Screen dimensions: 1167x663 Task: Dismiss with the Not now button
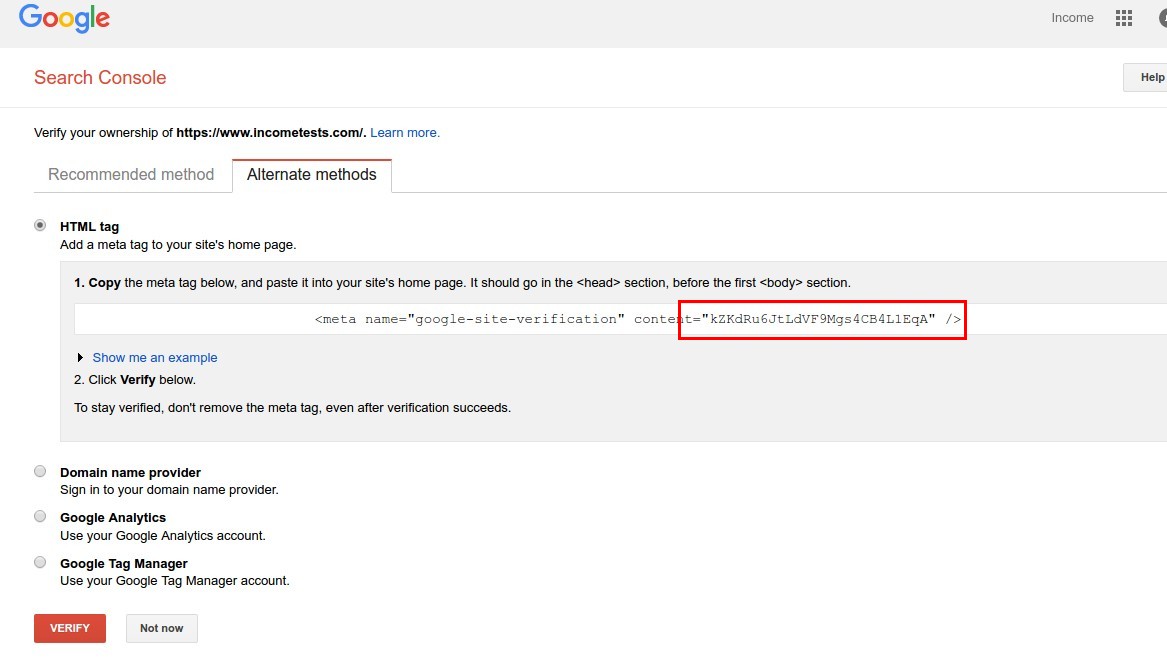click(x=162, y=628)
